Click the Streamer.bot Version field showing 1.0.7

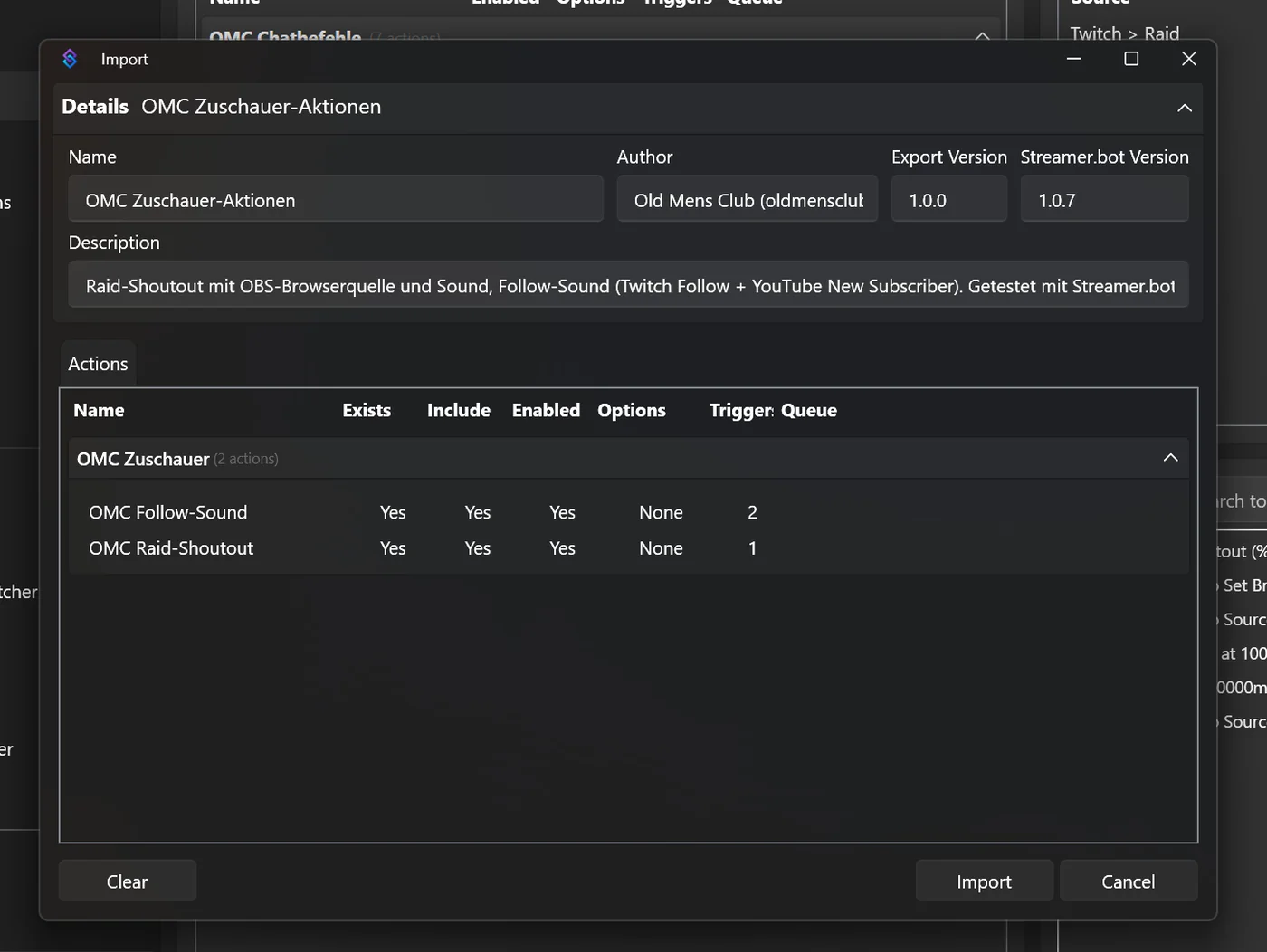(1105, 200)
